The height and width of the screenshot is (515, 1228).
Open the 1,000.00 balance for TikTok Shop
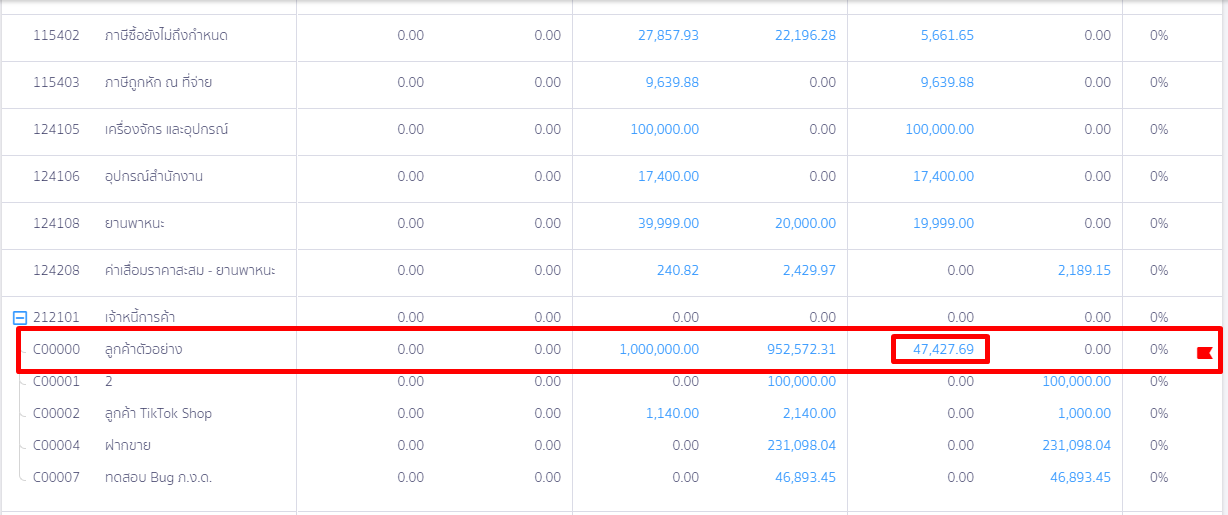pos(1084,414)
